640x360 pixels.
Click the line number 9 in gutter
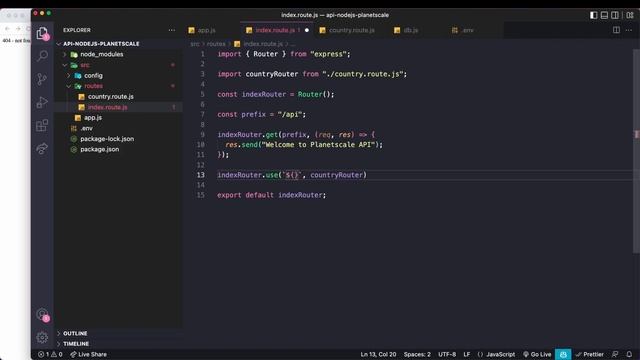coord(202,135)
